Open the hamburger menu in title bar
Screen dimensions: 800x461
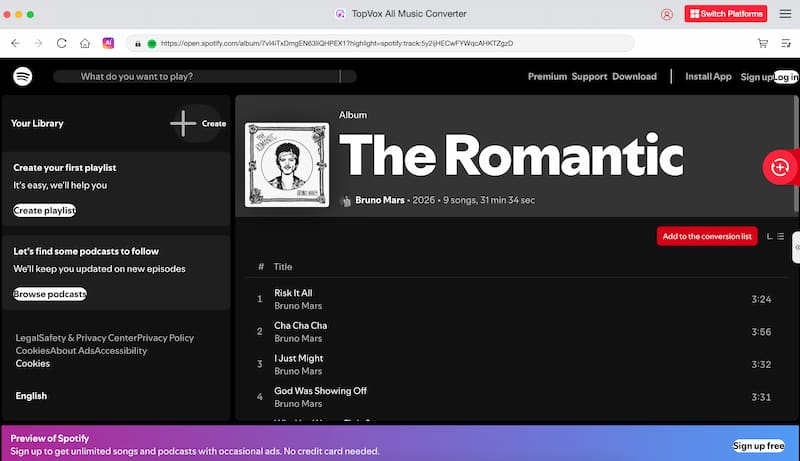click(x=785, y=14)
